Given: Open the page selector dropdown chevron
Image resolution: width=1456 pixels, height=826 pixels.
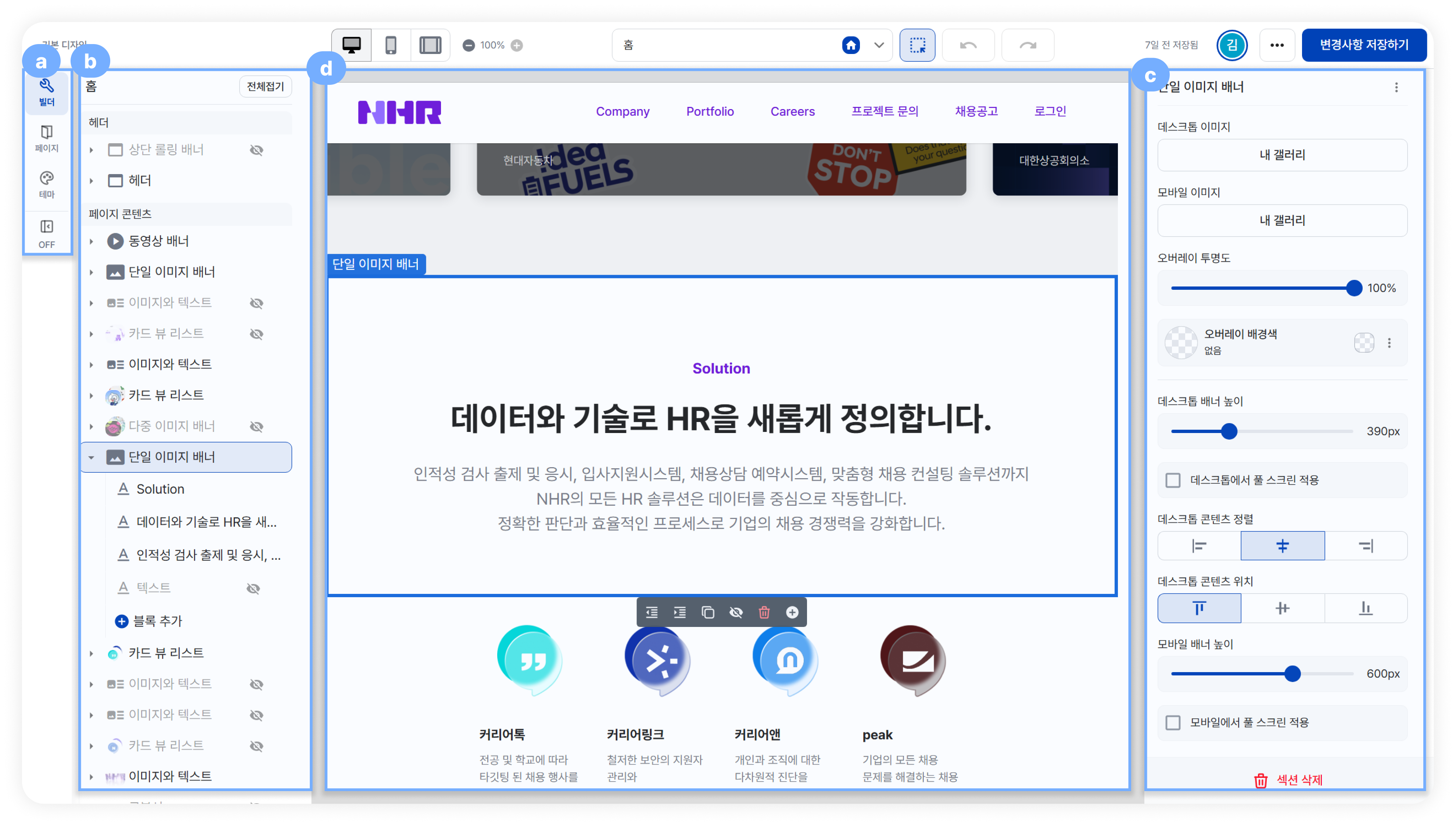Looking at the screenshot, I should (879, 45).
